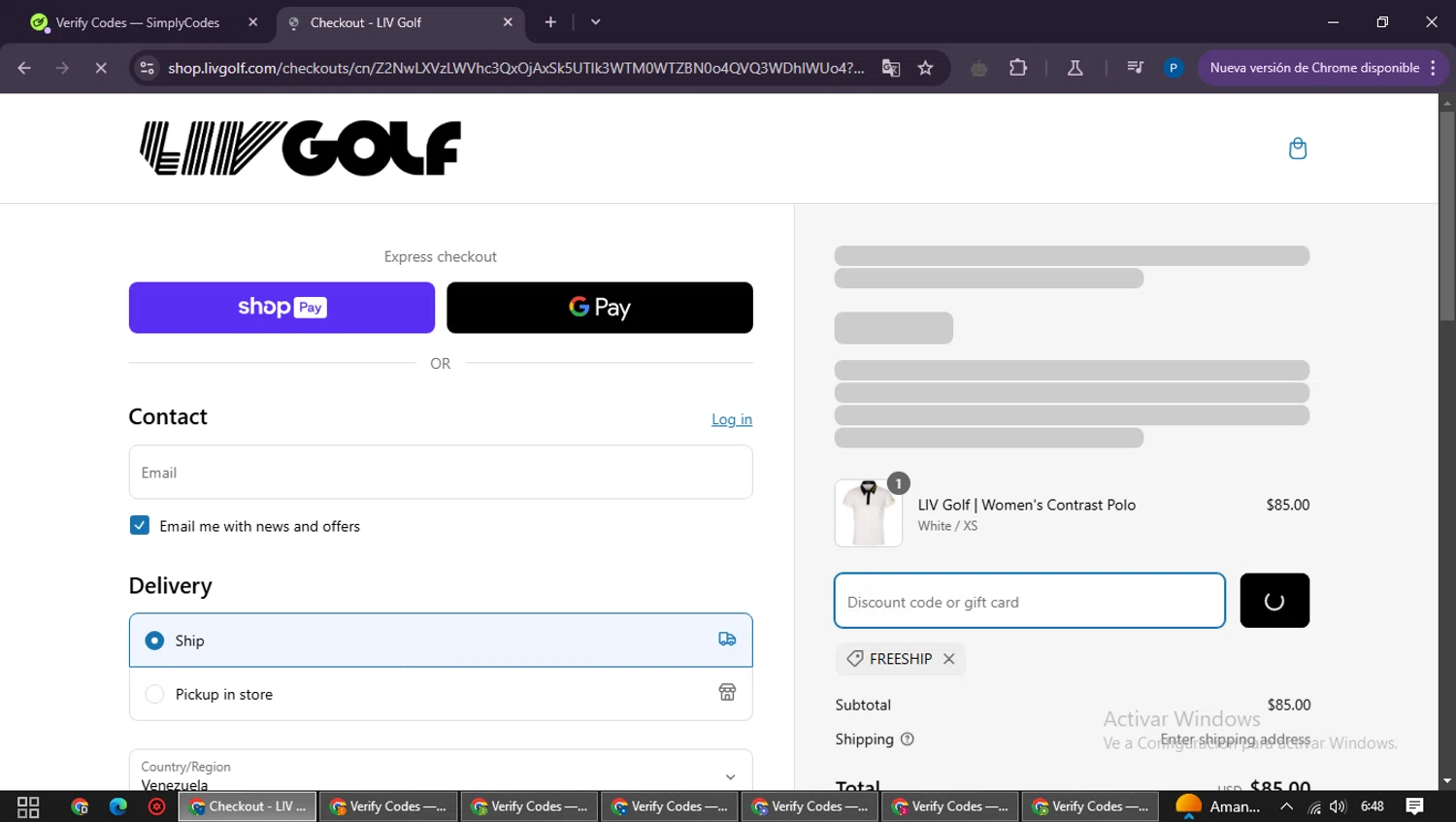The image size is (1456, 822).
Task: Click the grayed extension icon in toolbar
Action: (x=978, y=68)
